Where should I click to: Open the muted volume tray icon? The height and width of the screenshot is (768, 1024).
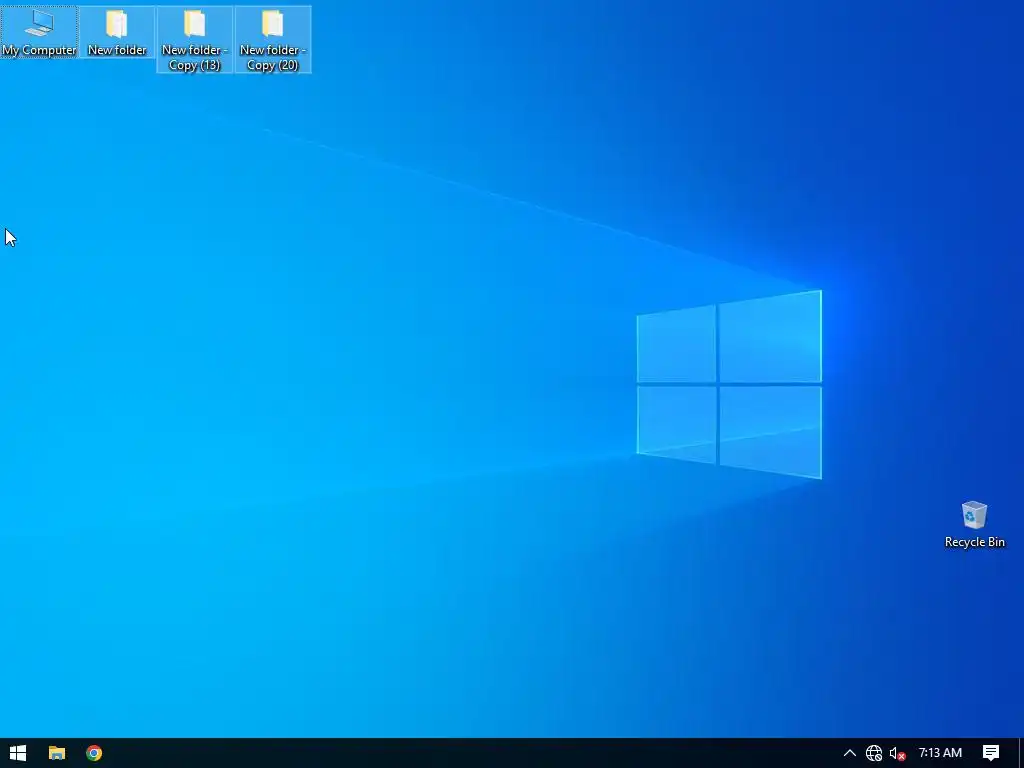pos(897,753)
